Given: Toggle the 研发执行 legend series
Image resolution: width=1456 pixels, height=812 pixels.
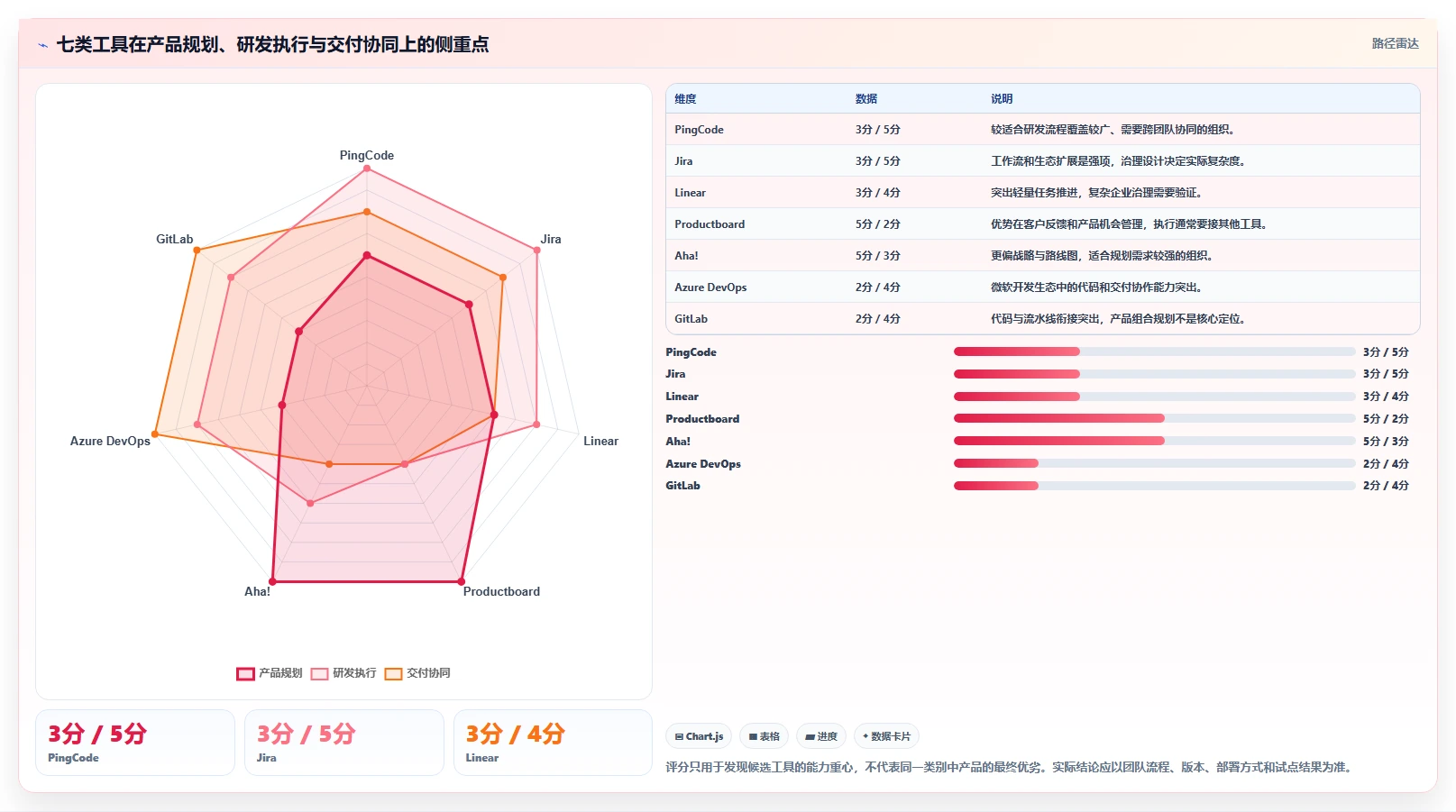Looking at the screenshot, I should [343, 673].
